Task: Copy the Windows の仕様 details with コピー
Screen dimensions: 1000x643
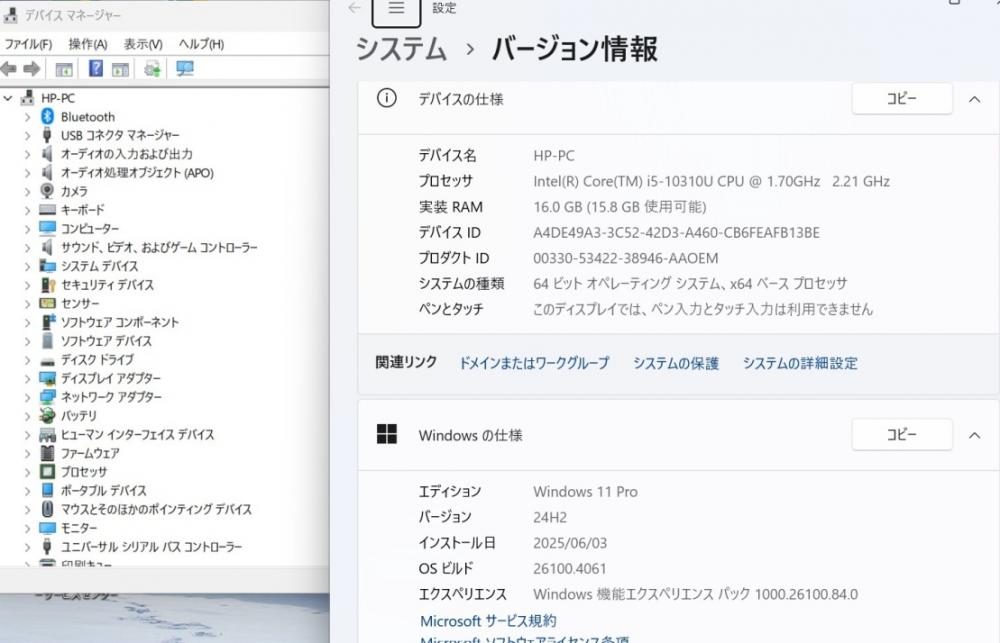Action: [x=902, y=434]
